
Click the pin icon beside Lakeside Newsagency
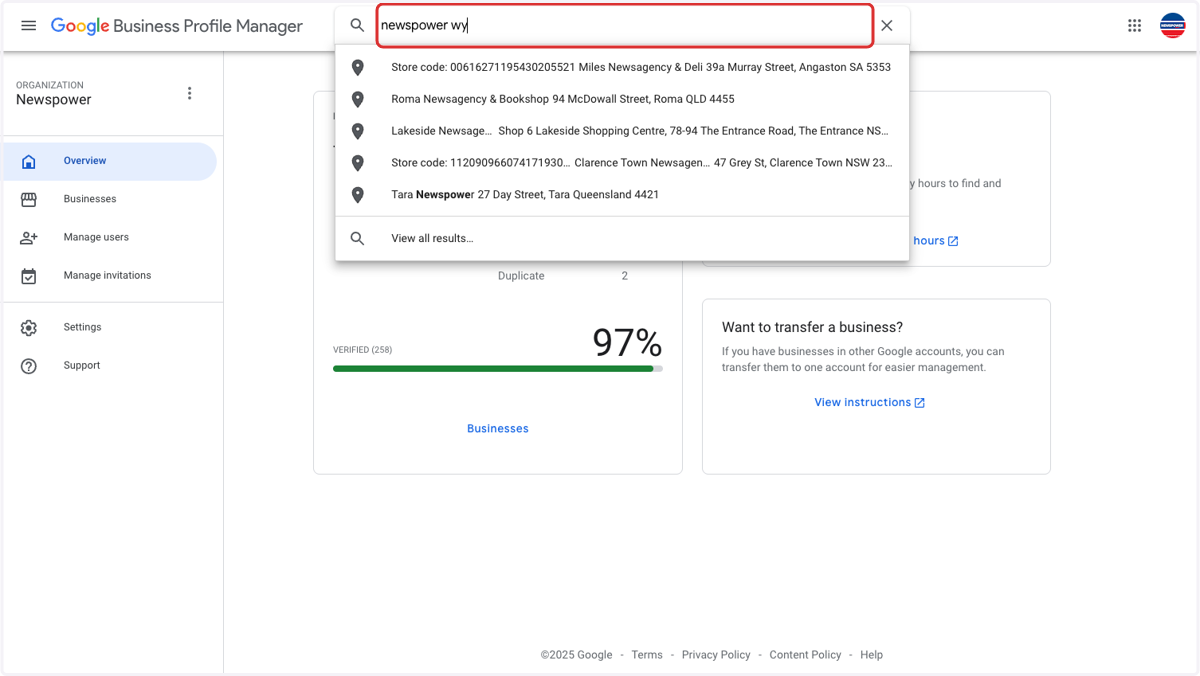357,131
